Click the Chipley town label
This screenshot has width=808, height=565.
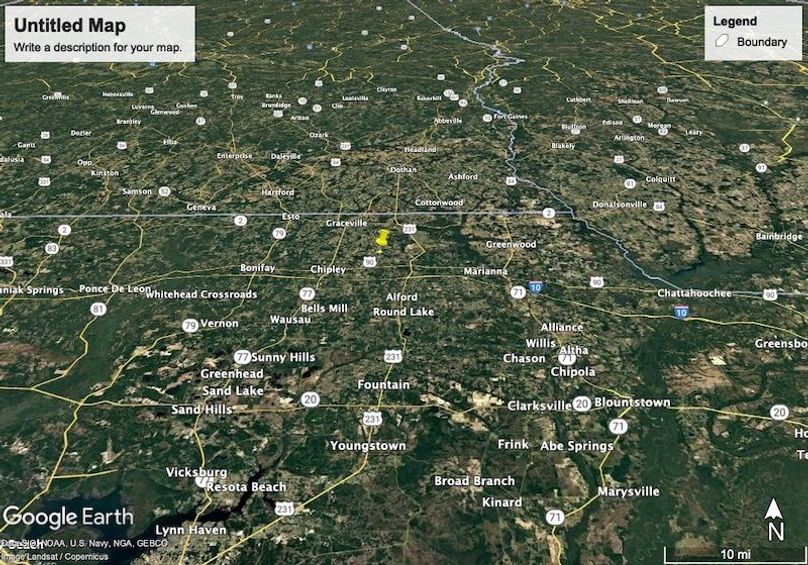pyautogui.click(x=328, y=269)
